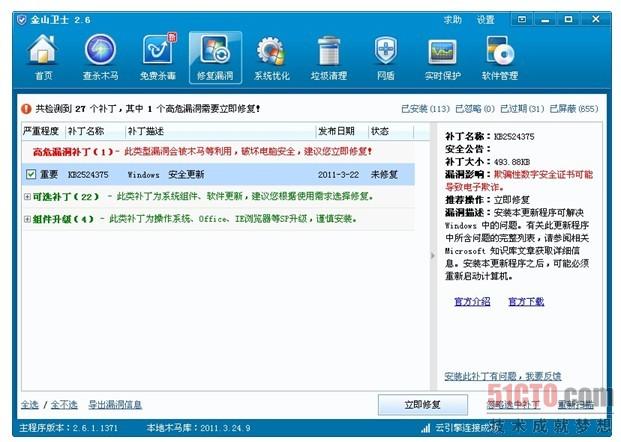Viewport: 621px width, 442px height.
Task: Click 导出漏洞信息 export link
Action: 115,405
